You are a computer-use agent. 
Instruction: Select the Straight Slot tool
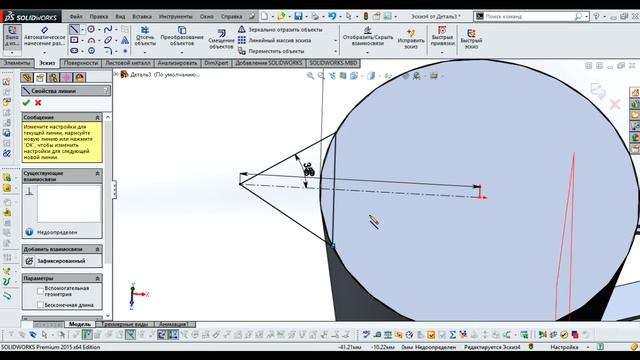(x=74, y=51)
